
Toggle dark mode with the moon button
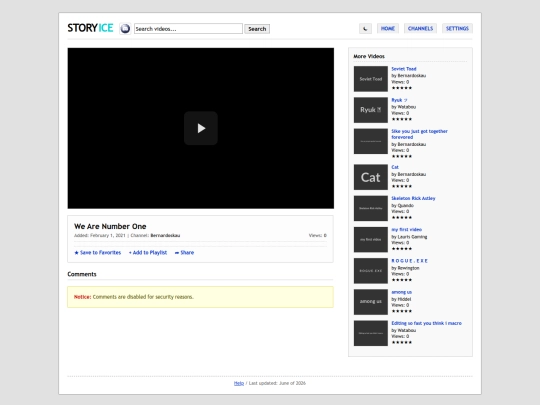[365, 29]
